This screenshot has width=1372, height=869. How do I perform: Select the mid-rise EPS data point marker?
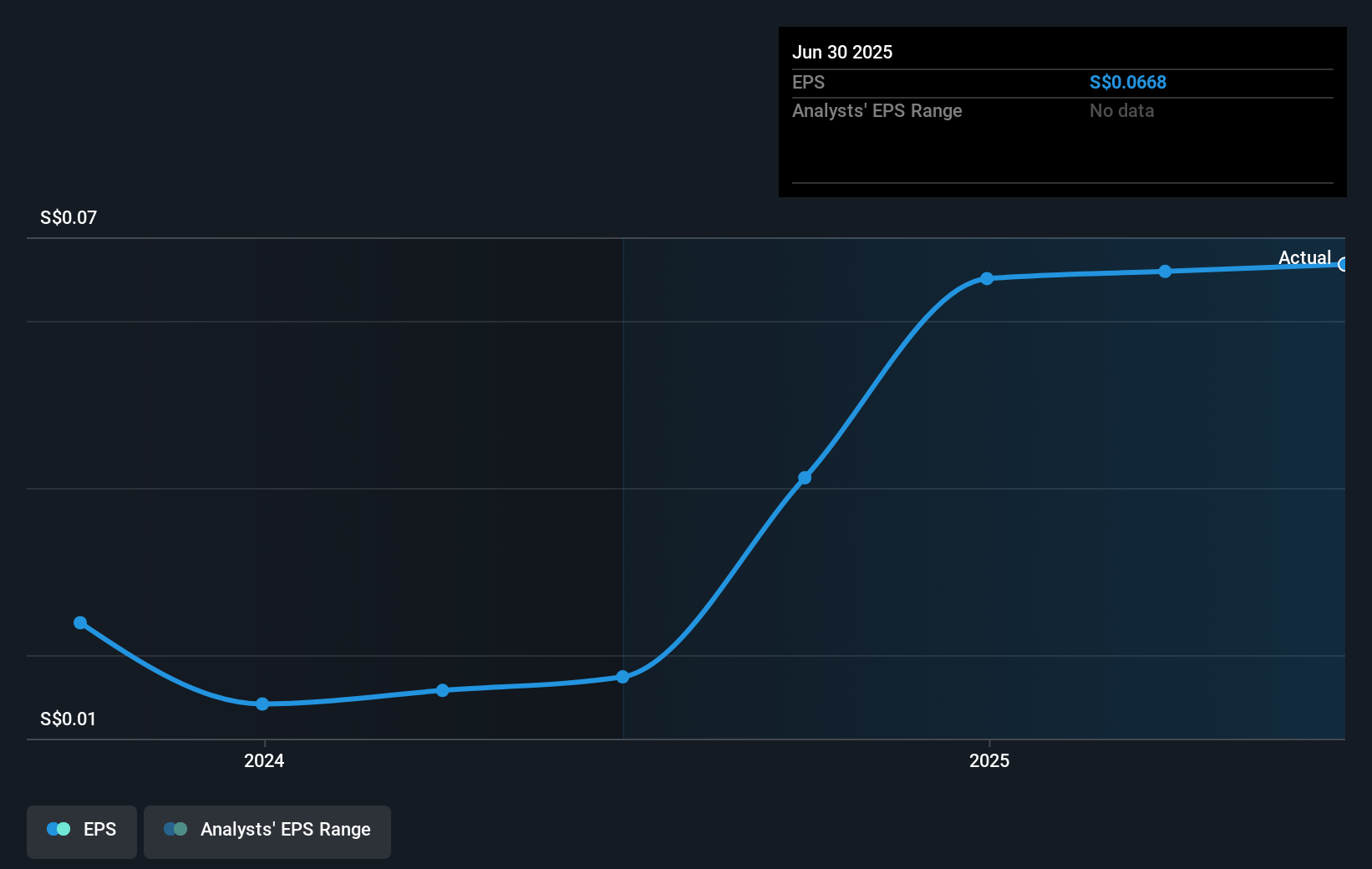point(805,477)
